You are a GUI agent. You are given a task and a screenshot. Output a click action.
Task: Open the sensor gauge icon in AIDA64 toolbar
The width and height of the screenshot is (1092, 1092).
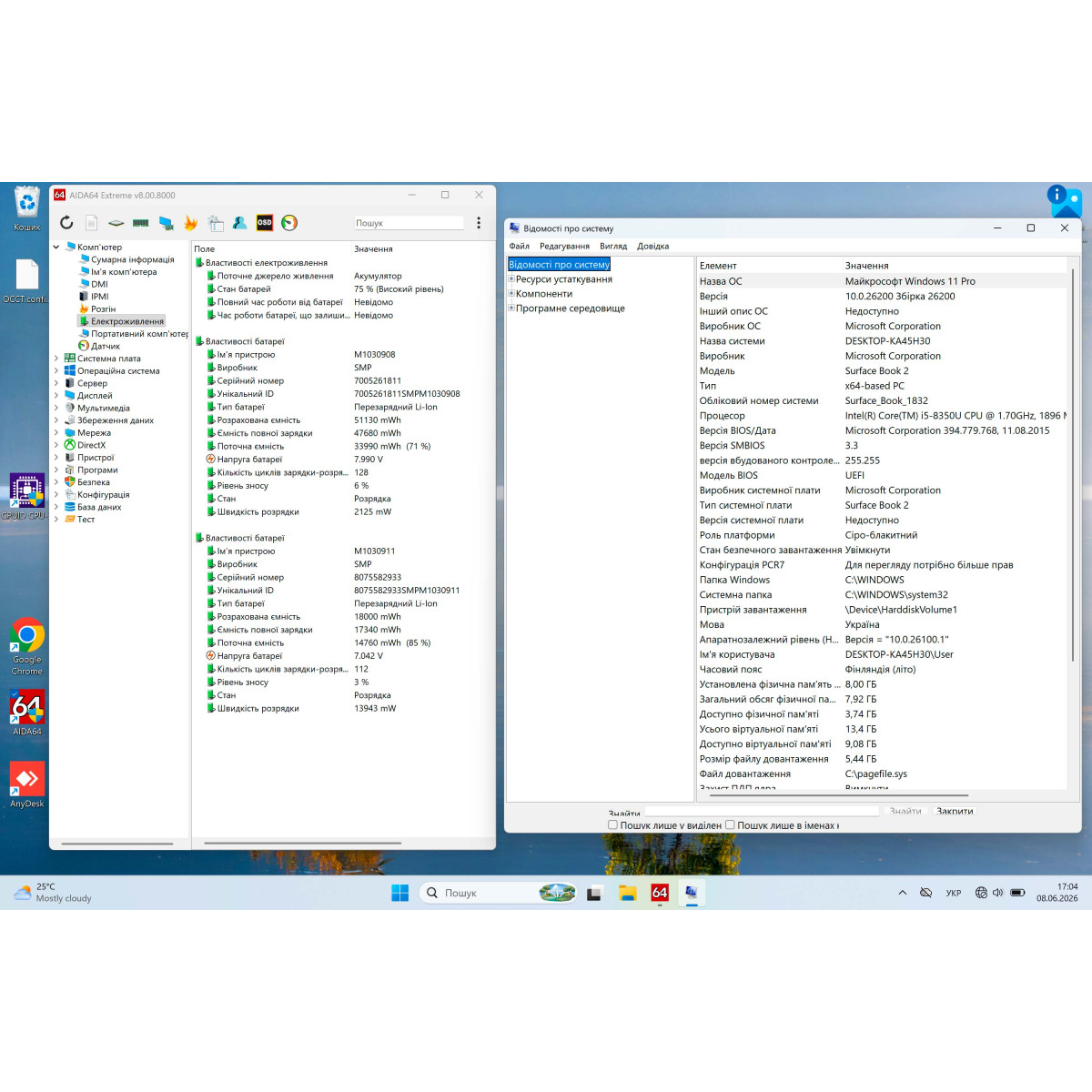click(x=289, y=223)
